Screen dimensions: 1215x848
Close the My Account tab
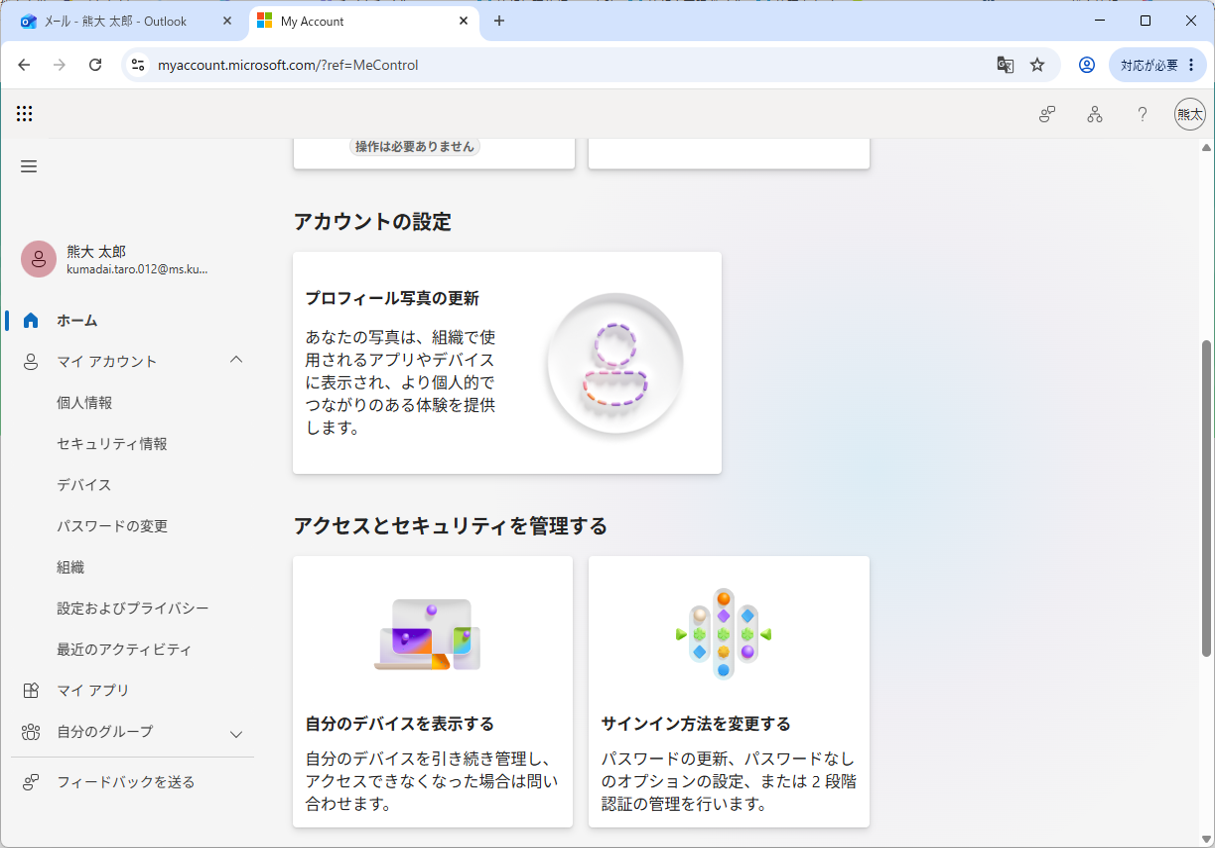pos(464,21)
